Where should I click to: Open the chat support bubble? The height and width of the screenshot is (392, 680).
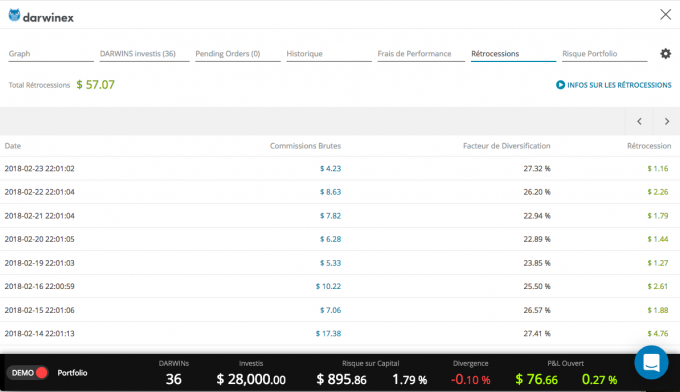tap(651, 363)
